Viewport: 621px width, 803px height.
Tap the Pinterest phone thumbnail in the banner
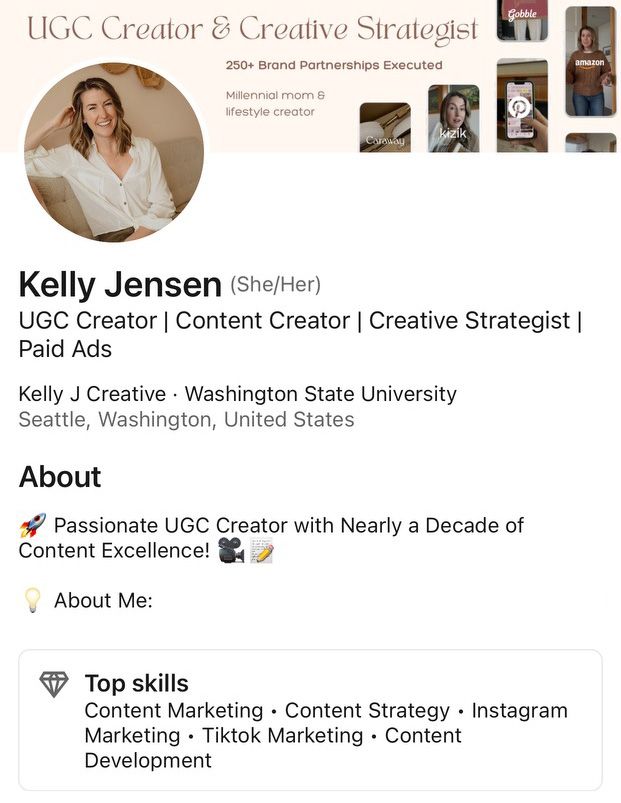click(522, 105)
